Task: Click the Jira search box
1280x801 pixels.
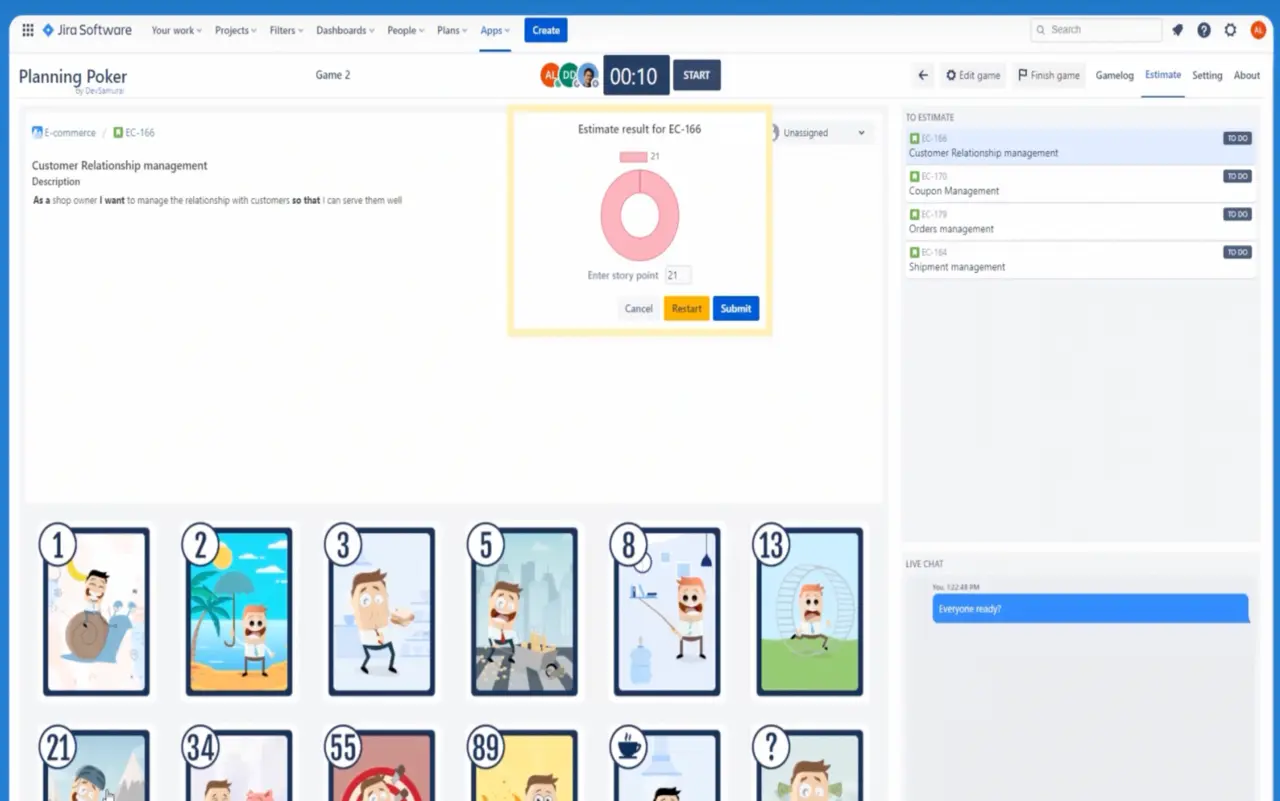Action: tap(1096, 30)
